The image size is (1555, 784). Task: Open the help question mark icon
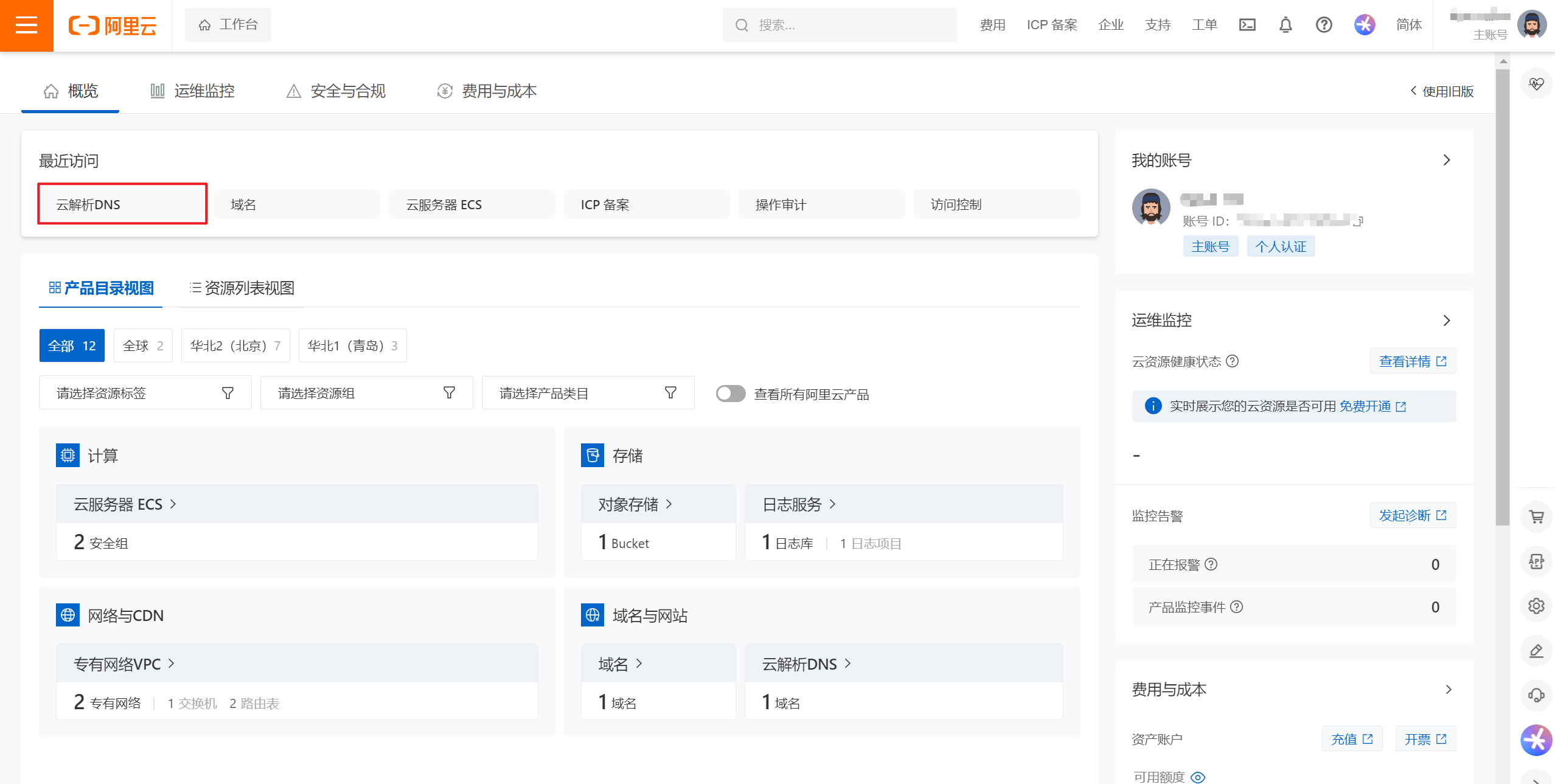pos(1324,25)
